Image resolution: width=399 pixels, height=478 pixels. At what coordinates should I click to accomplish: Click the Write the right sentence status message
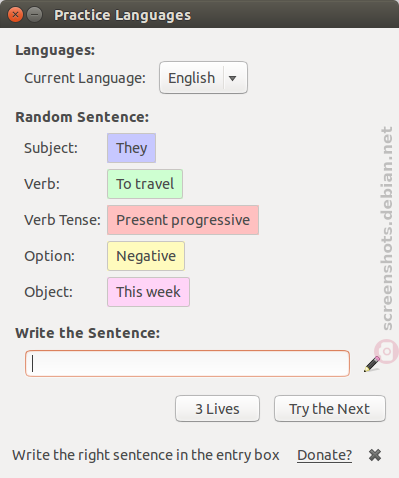[x=146, y=455]
